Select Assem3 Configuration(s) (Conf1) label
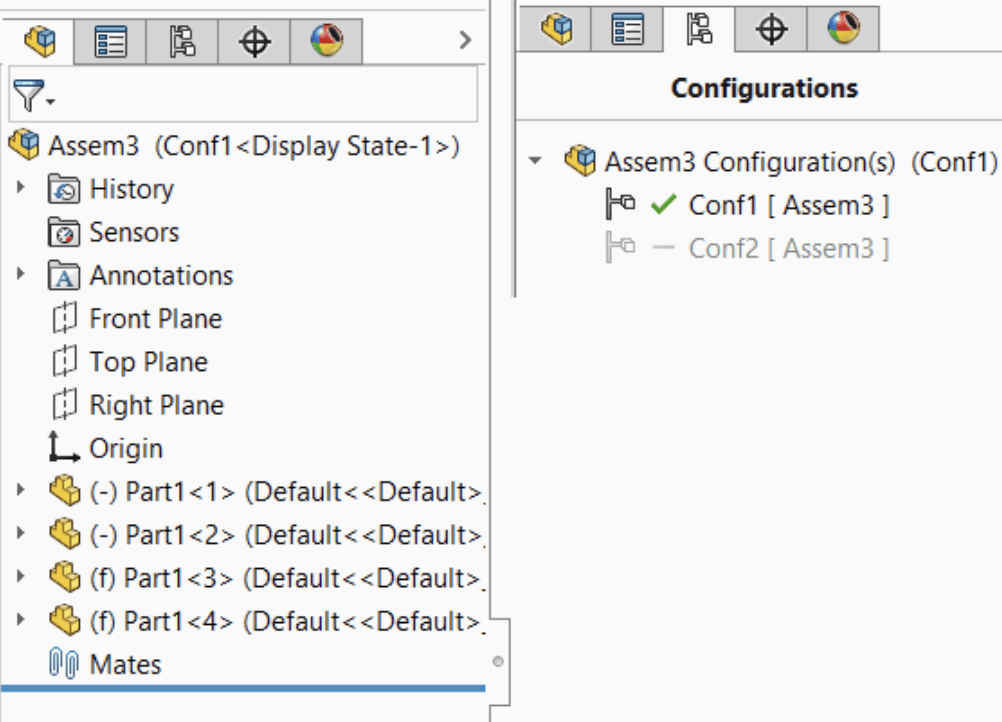This screenshot has height=722, width=1002. click(x=801, y=162)
